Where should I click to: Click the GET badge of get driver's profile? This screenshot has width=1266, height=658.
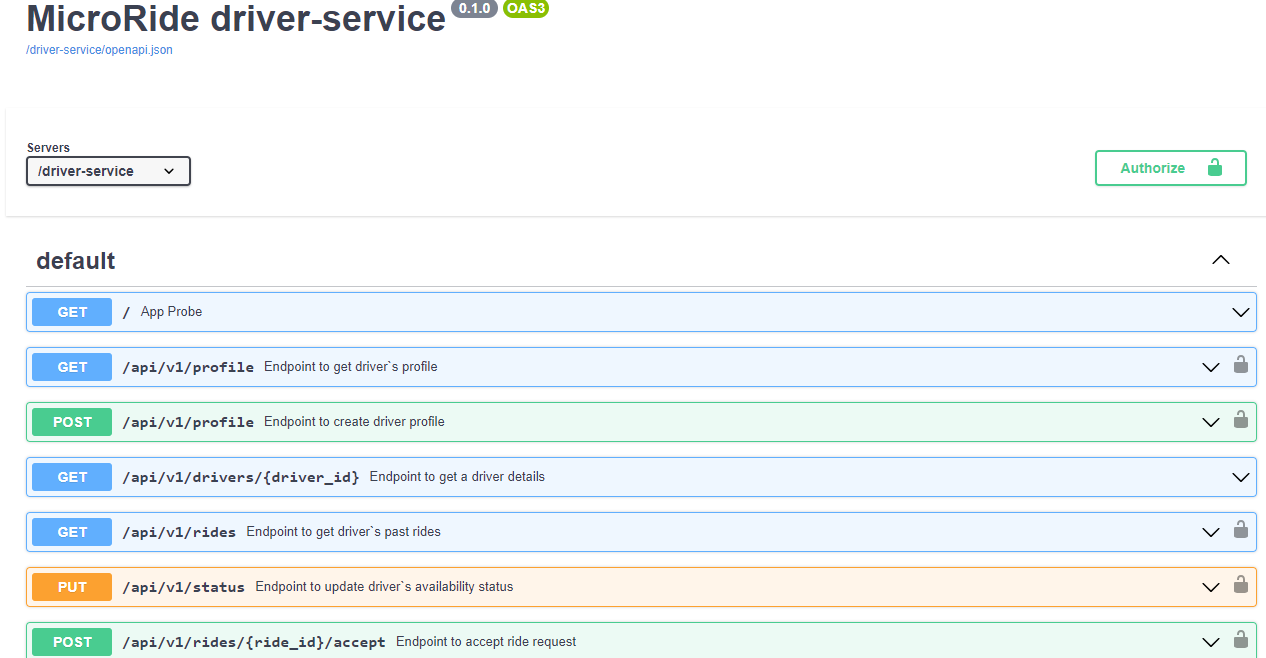click(x=72, y=367)
